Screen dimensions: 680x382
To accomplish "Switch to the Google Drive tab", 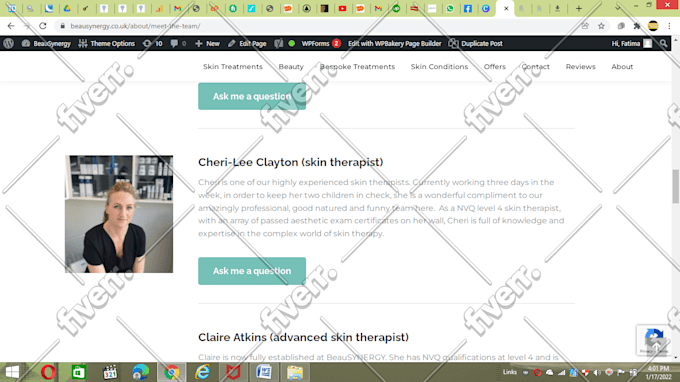I will [67, 8].
